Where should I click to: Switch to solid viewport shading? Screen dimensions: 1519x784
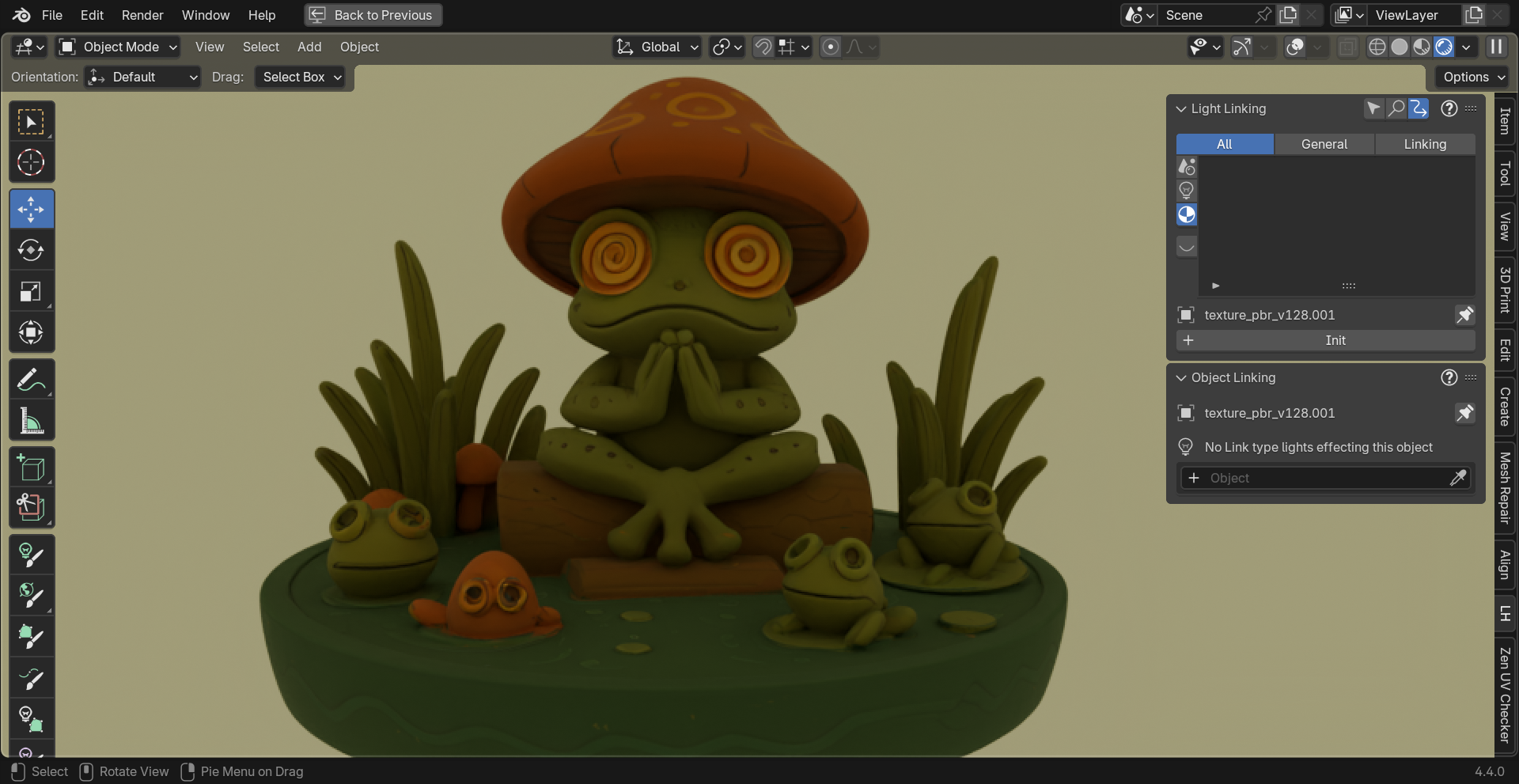[1400, 47]
